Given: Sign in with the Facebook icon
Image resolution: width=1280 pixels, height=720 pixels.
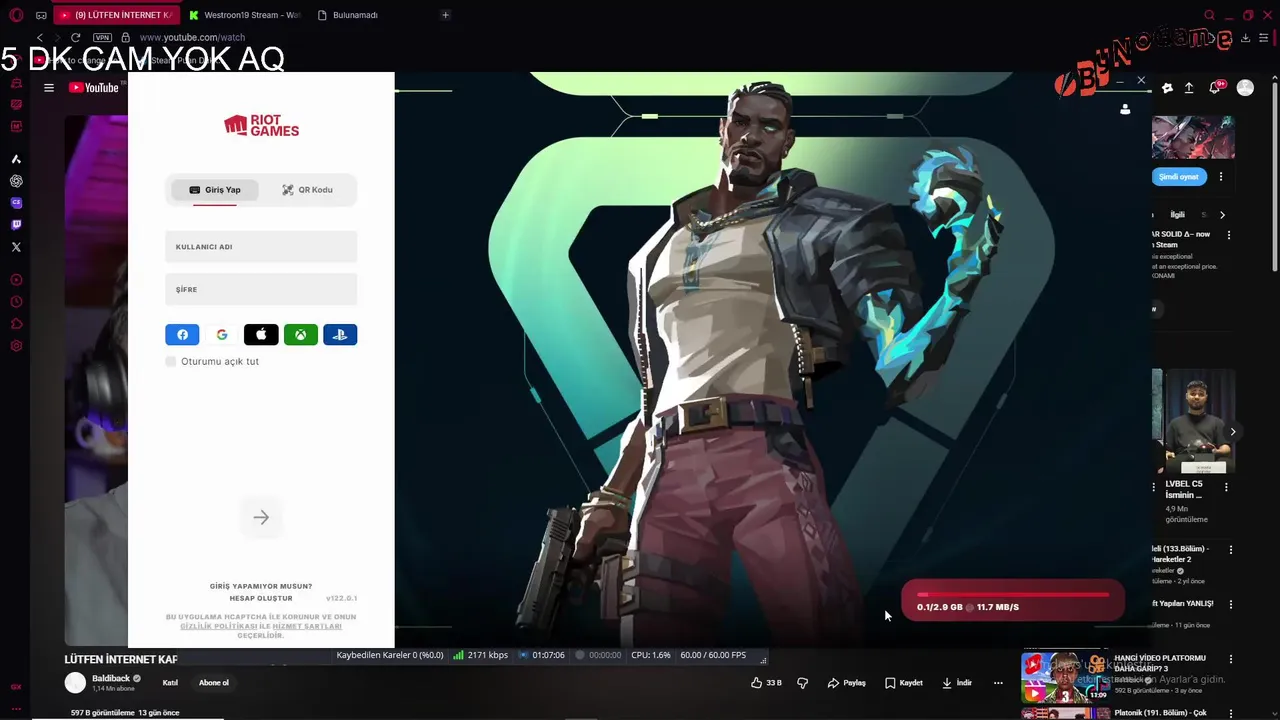Looking at the screenshot, I should [x=182, y=335].
